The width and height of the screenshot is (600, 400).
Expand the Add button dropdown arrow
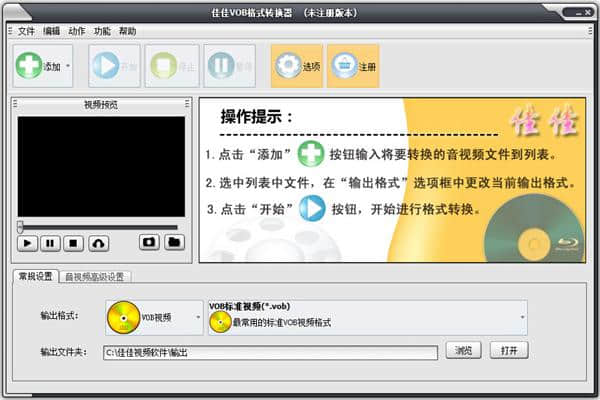(68, 66)
